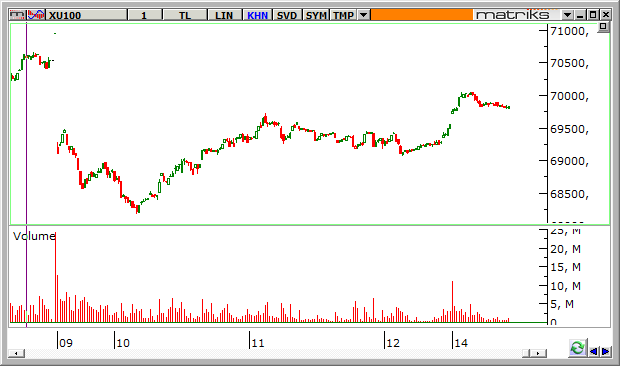Toggle the SVD button
620x366 pixels.
click(287, 15)
